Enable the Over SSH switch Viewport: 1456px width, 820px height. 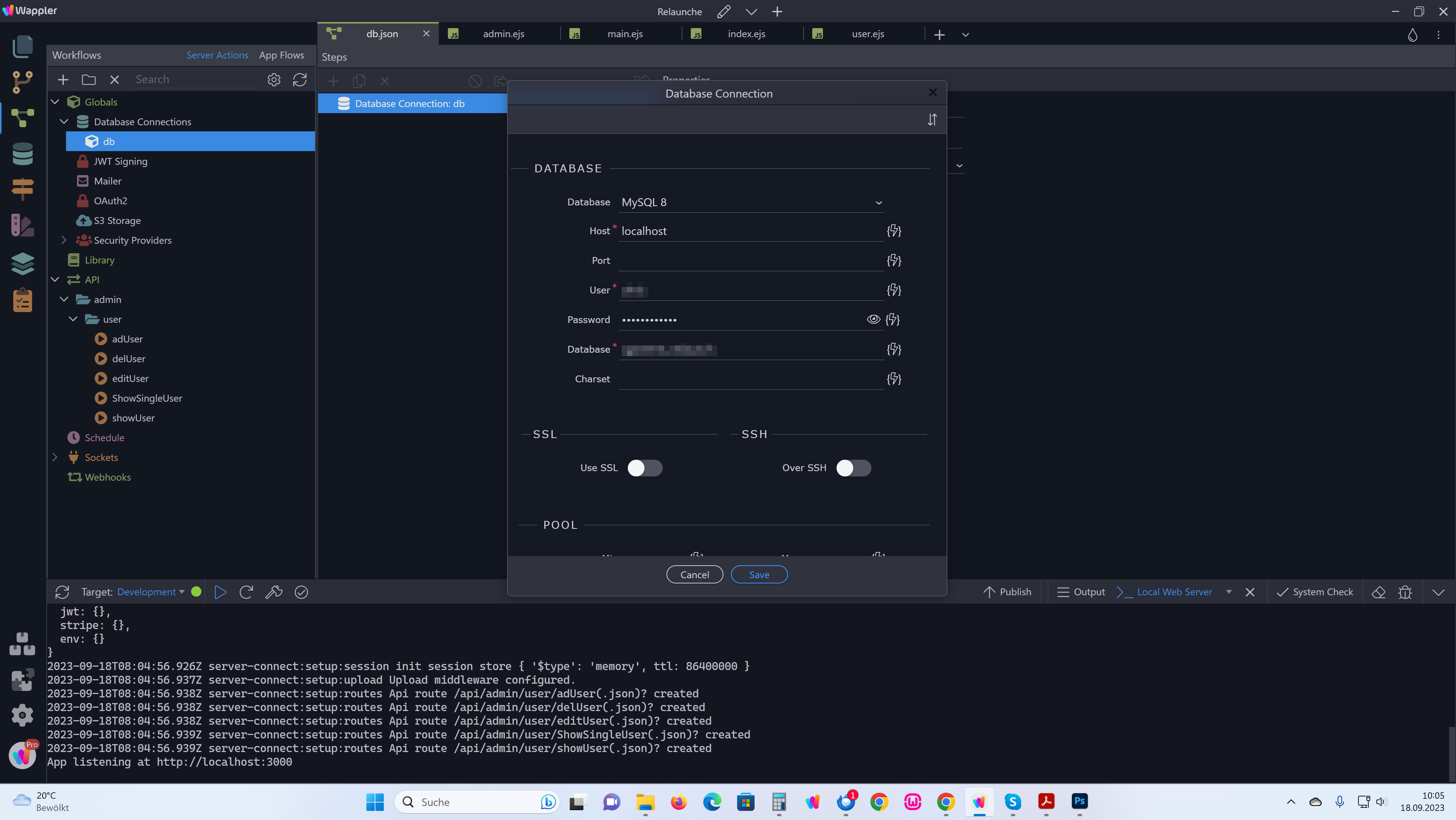854,468
